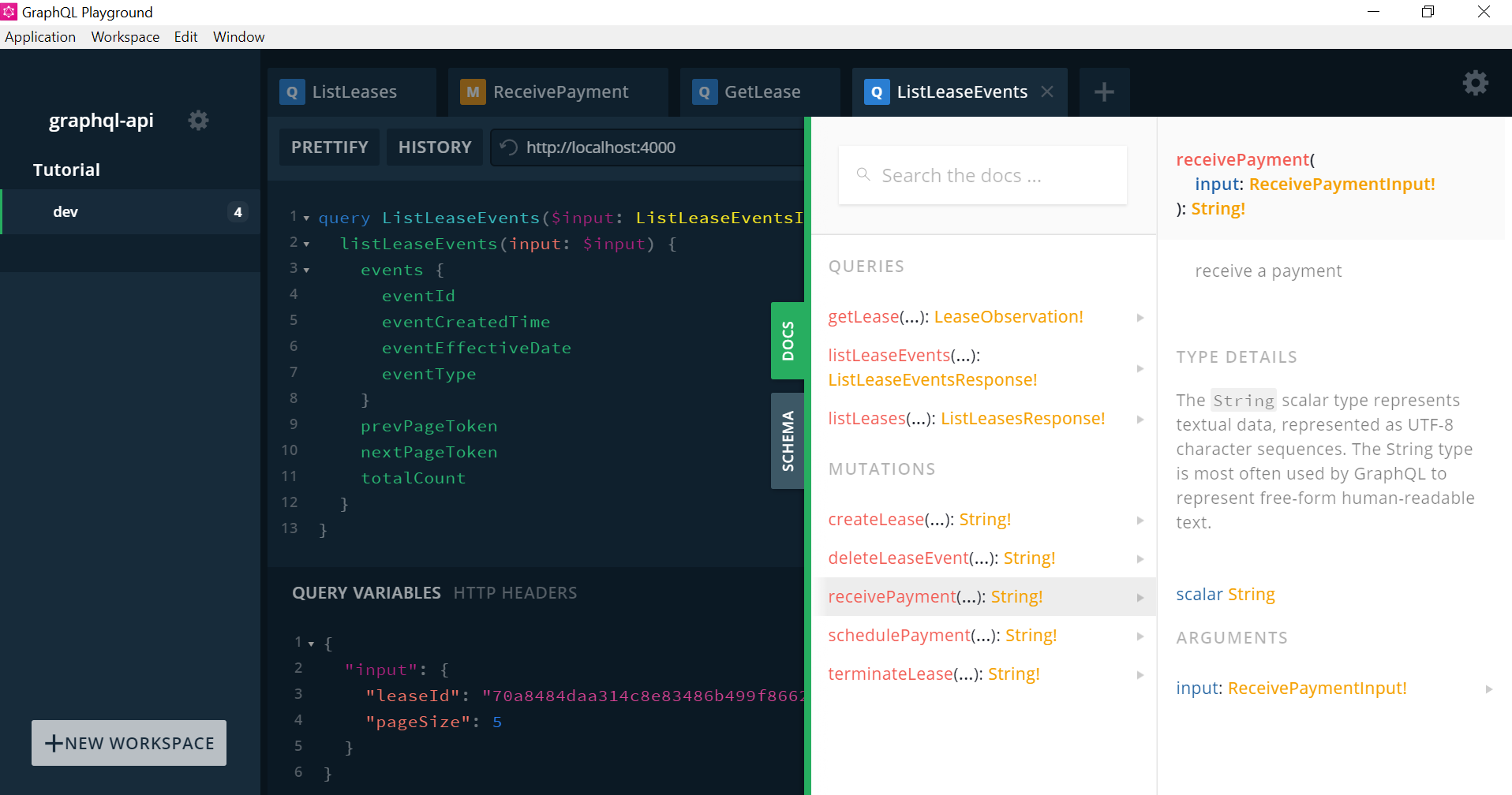Switch to HTTP HEADERS pane

[515, 593]
